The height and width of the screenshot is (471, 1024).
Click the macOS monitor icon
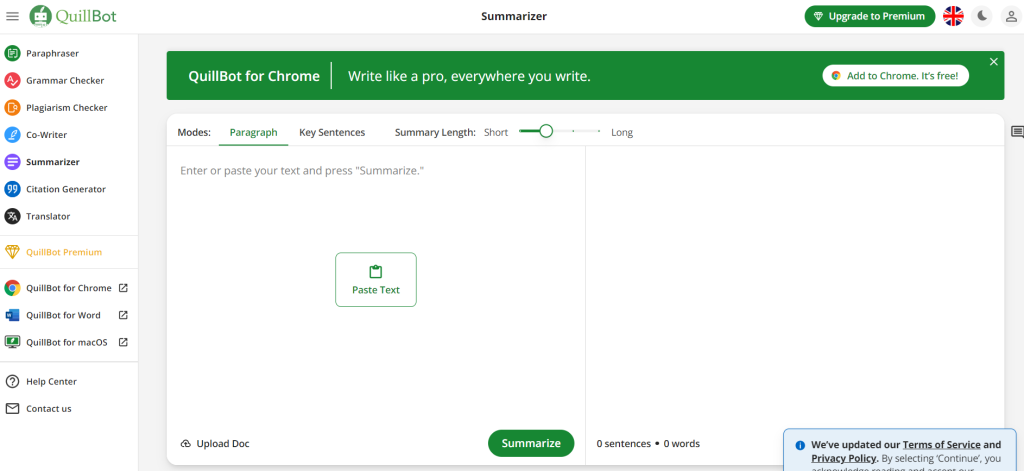(x=12, y=342)
